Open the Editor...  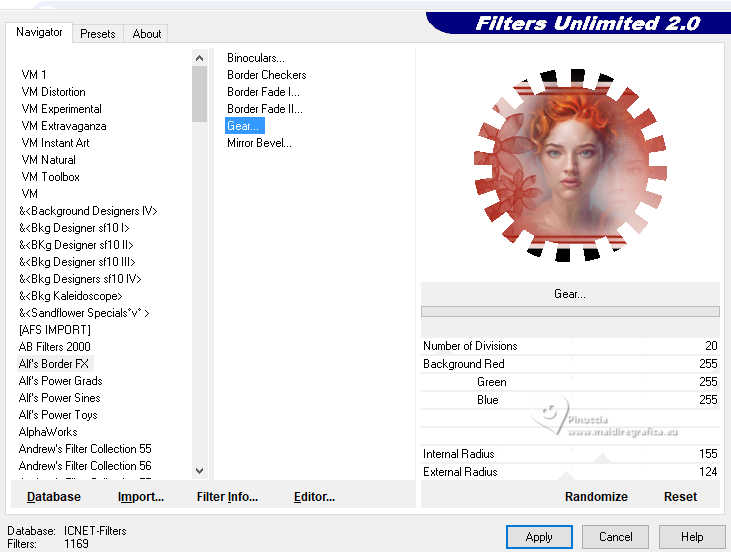tap(314, 497)
